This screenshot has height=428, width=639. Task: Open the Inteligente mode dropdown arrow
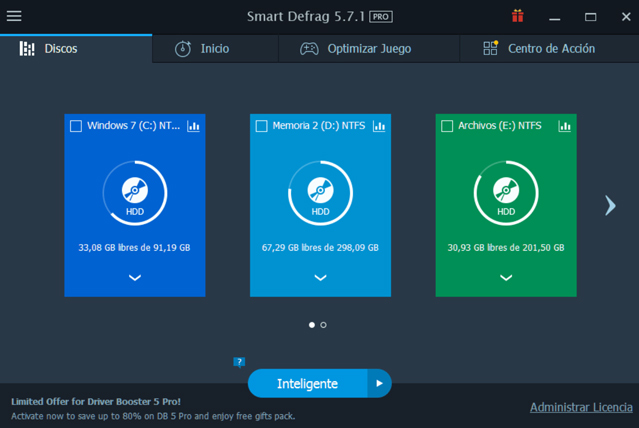379,384
